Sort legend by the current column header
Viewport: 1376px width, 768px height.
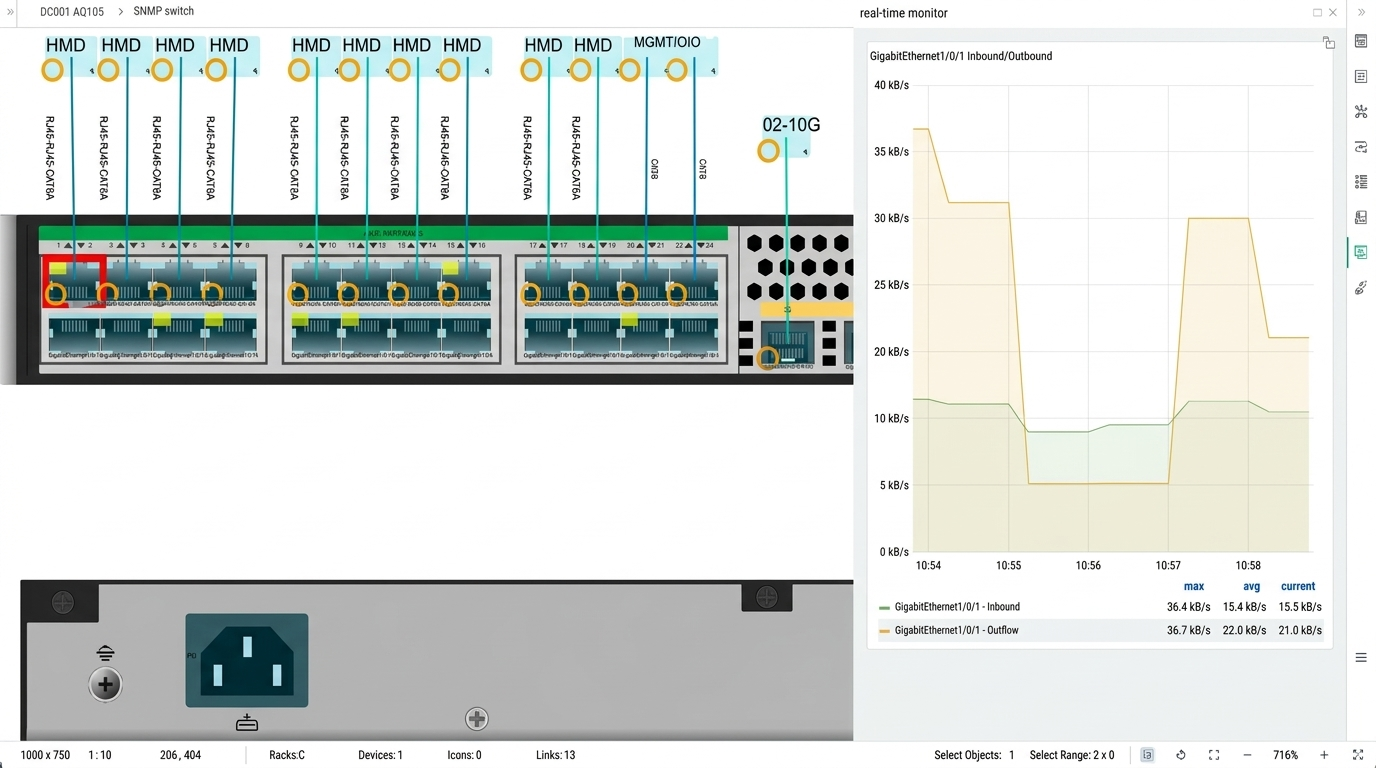click(1298, 587)
